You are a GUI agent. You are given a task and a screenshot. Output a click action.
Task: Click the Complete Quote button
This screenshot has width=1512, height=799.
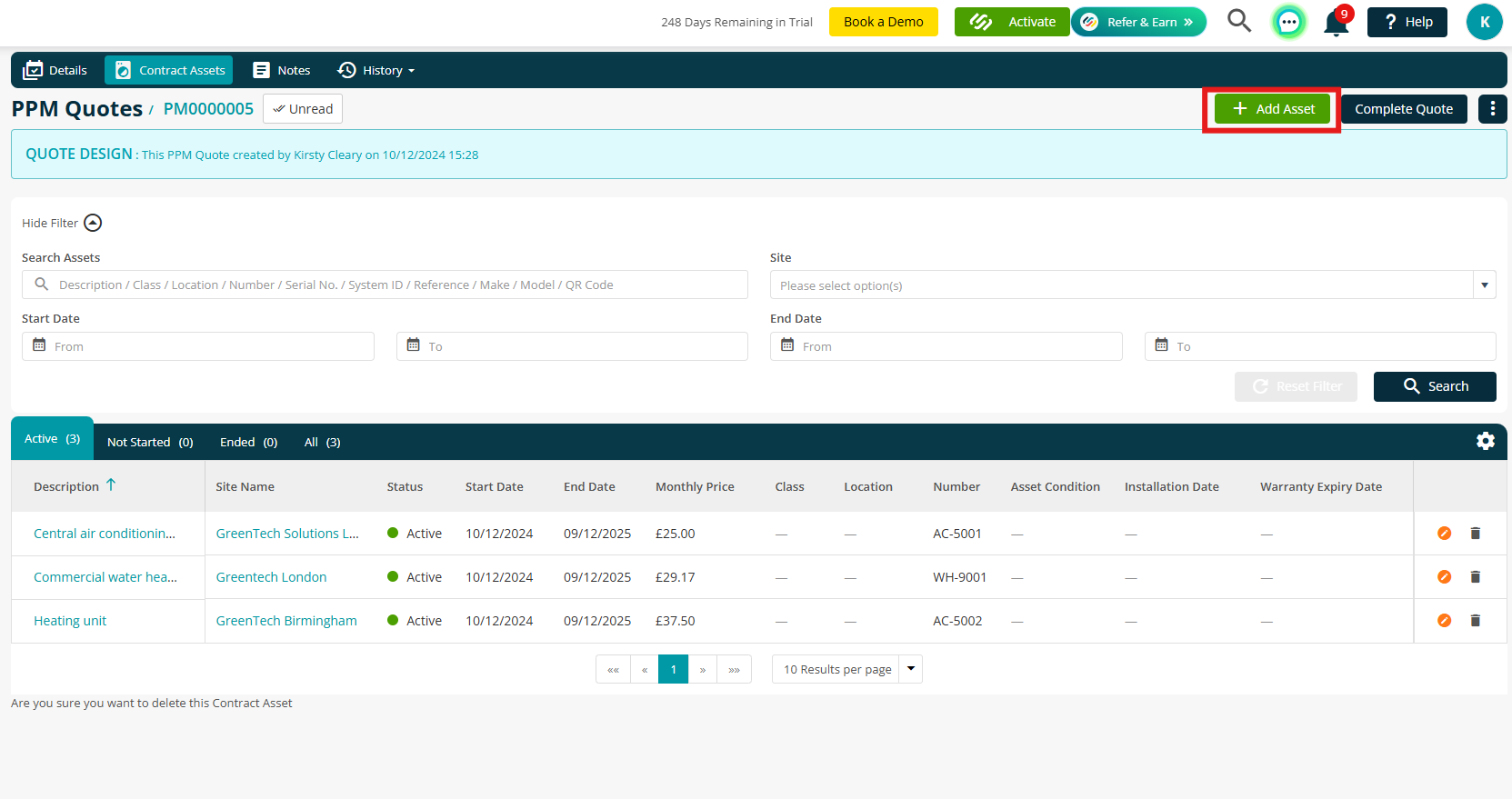pyautogui.click(x=1404, y=109)
